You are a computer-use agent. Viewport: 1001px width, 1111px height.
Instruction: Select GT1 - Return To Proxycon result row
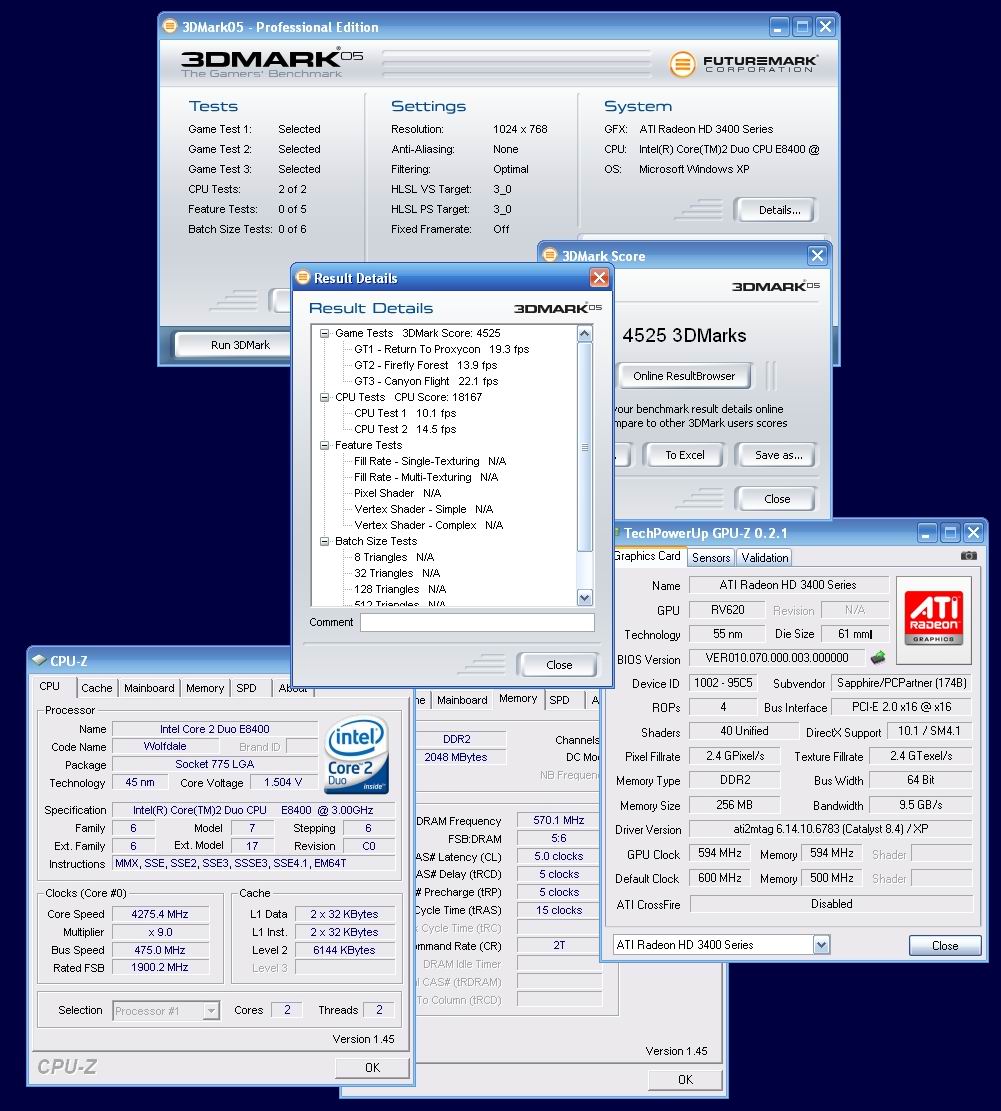click(441, 349)
